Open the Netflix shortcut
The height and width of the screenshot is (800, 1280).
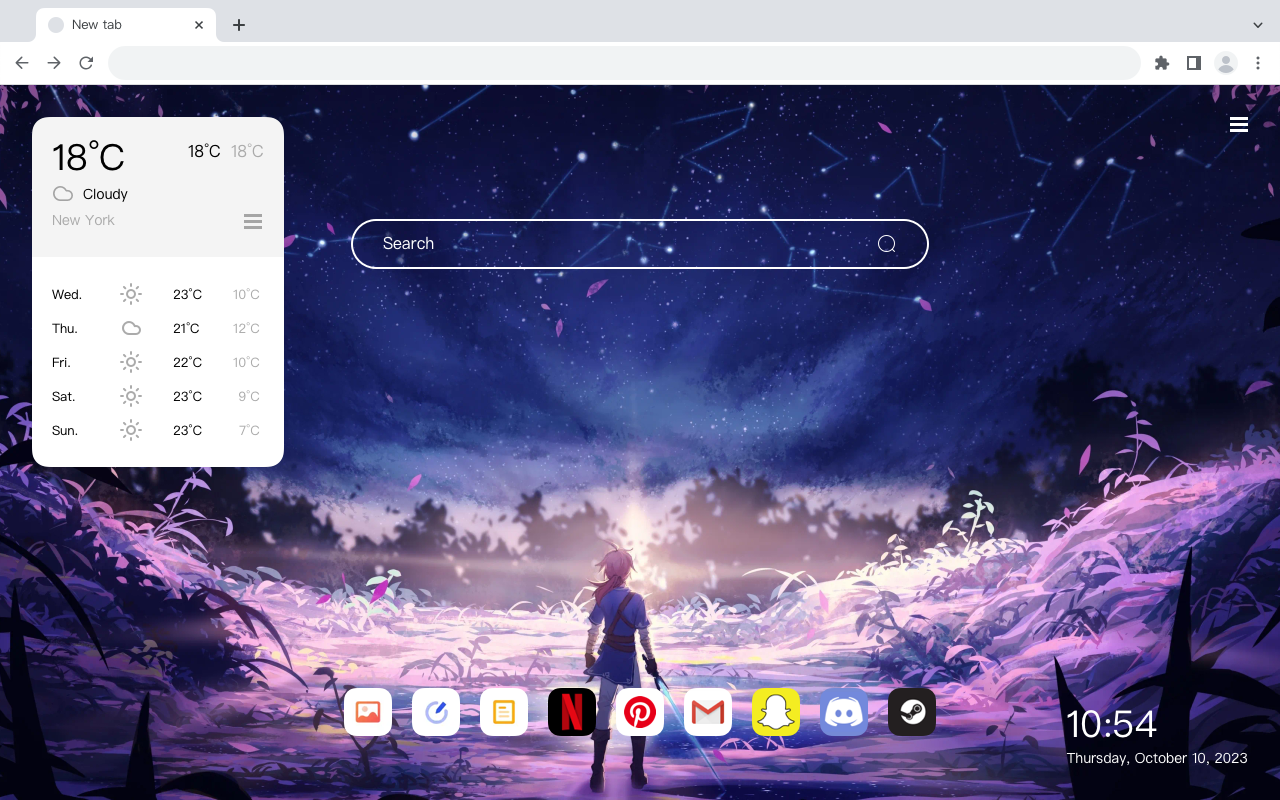tap(572, 712)
